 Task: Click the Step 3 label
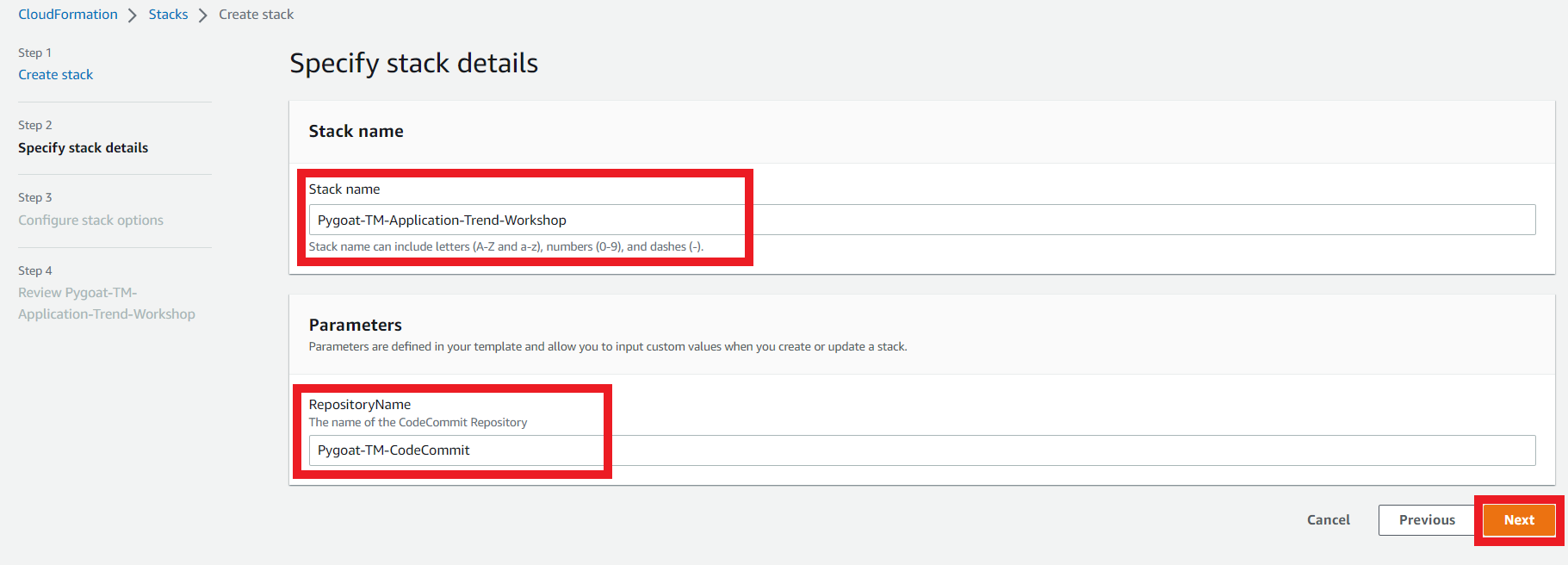coord(35,197)
